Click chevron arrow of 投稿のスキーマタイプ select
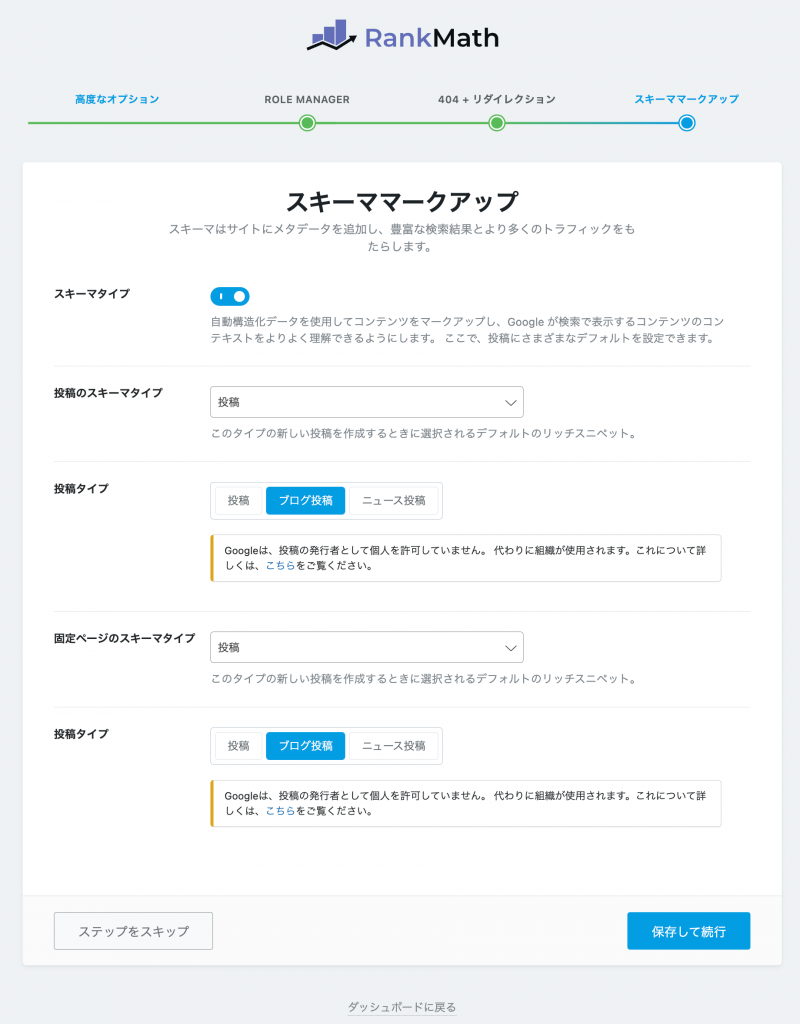This screenshot has height=1024, width=800. tap(511, 403)
